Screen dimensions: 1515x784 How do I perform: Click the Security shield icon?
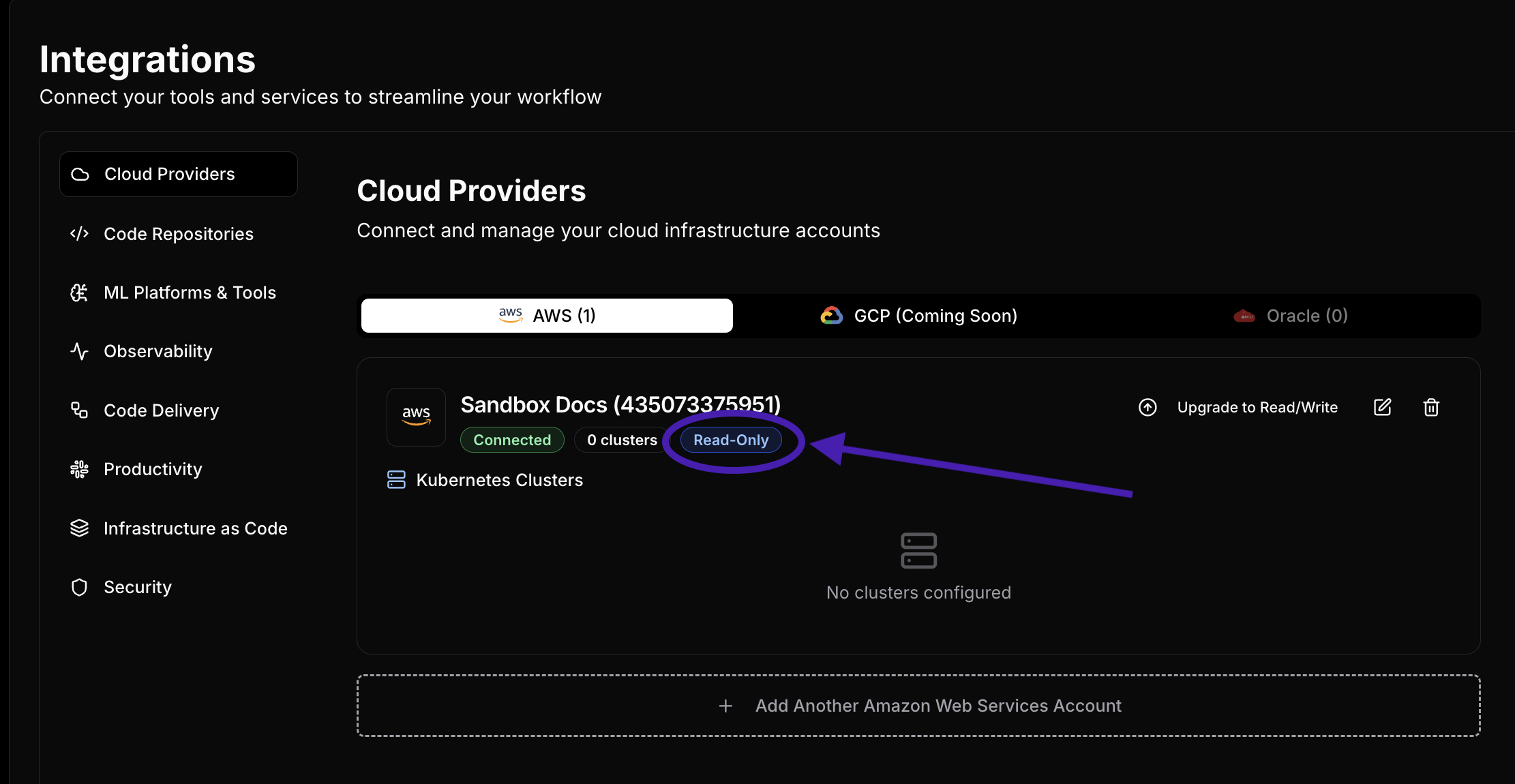coord(79,586)
